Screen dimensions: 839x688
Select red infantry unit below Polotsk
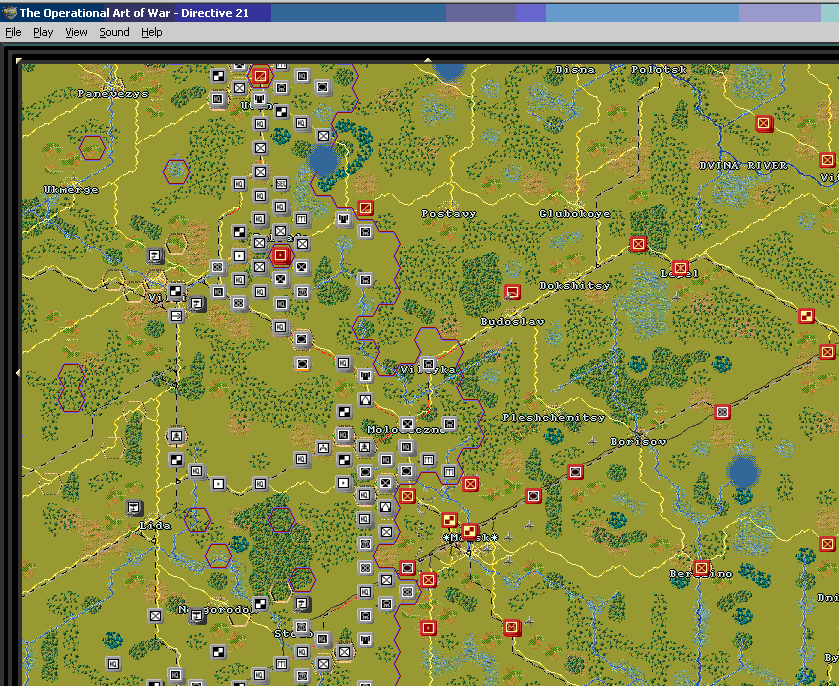click(764, 124)
